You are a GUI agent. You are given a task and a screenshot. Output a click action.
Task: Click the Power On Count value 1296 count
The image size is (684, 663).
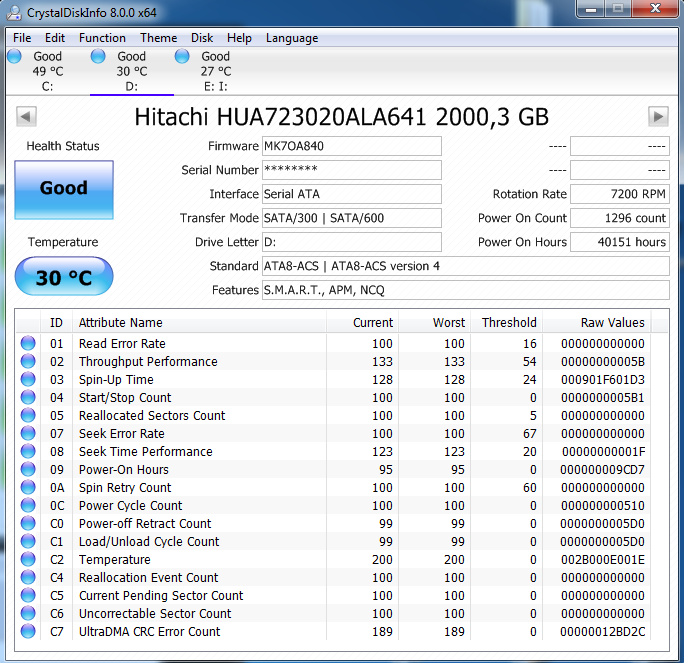click(620, 218)
